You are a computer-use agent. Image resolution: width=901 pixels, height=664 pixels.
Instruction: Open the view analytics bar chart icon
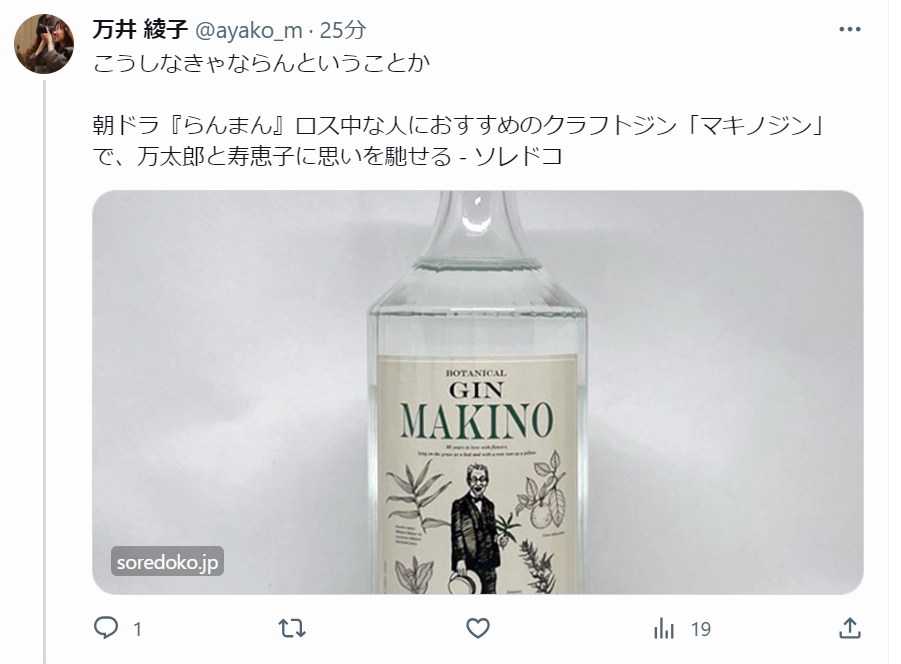click(664, 629)
